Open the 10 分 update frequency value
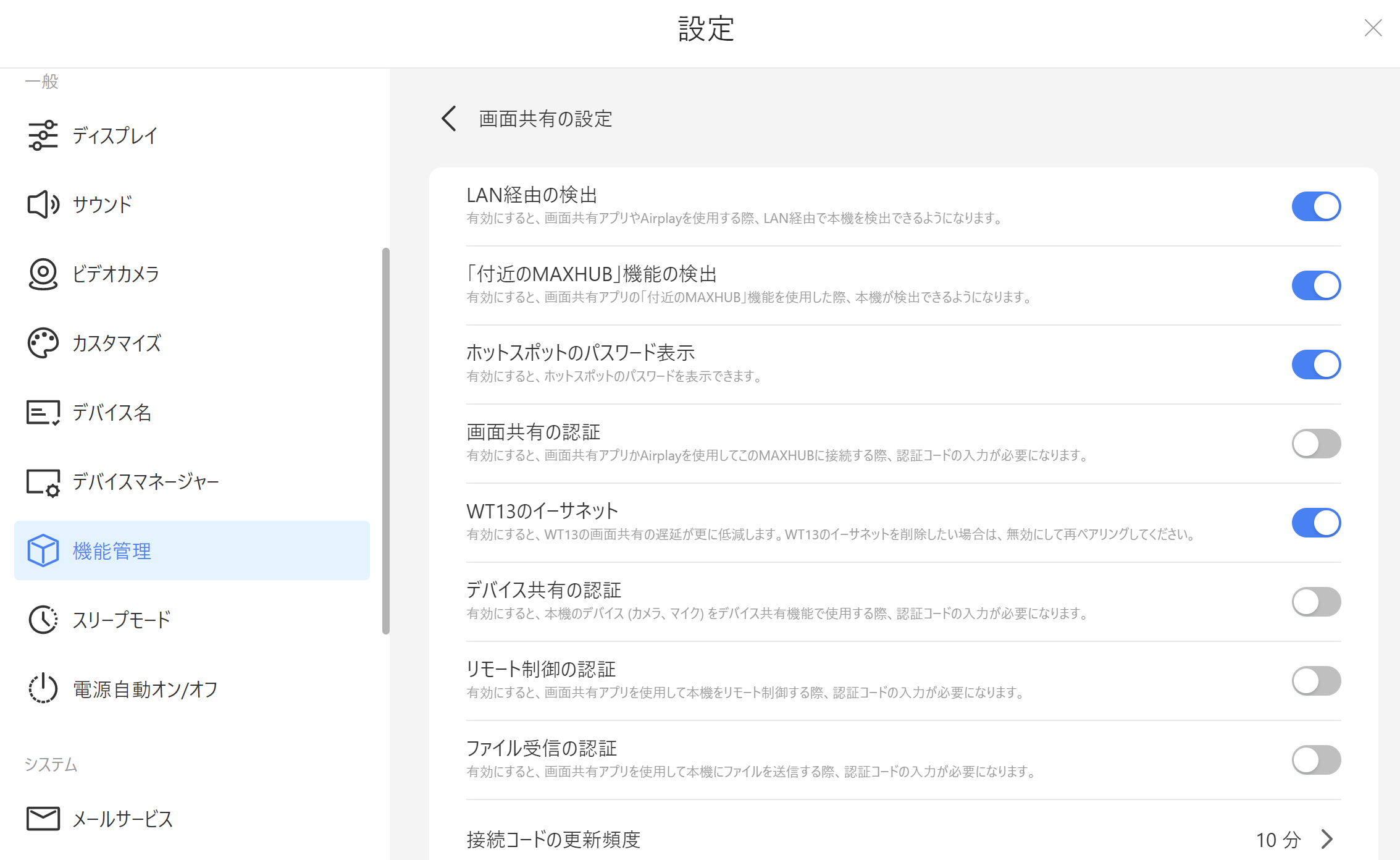Image resolution: width=1400 pixels, height=860 pixels. (1278, 840)
